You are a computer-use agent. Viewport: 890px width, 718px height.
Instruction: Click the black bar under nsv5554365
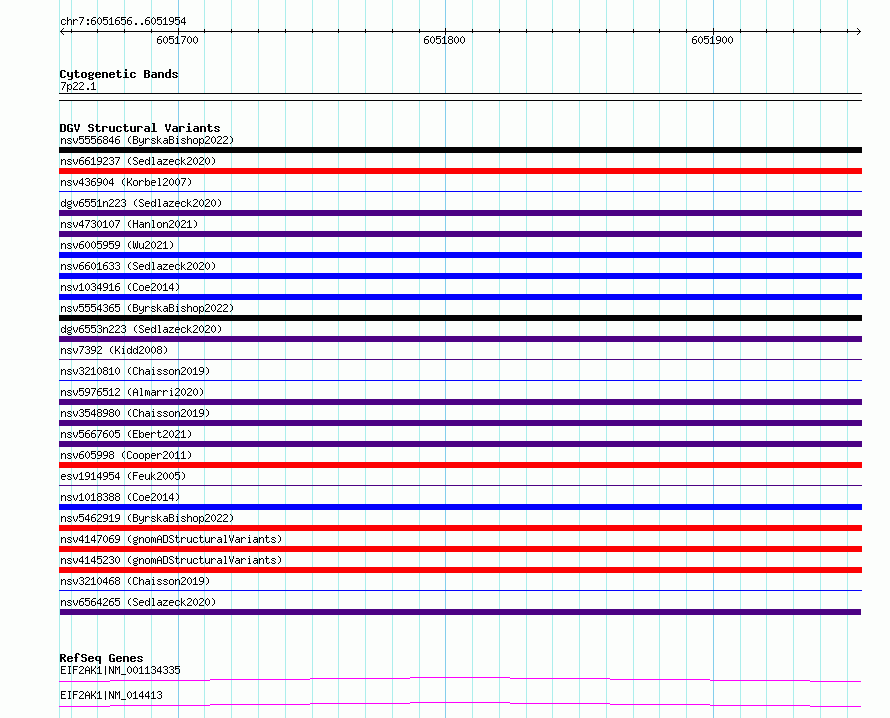click(x=460, y=318)
